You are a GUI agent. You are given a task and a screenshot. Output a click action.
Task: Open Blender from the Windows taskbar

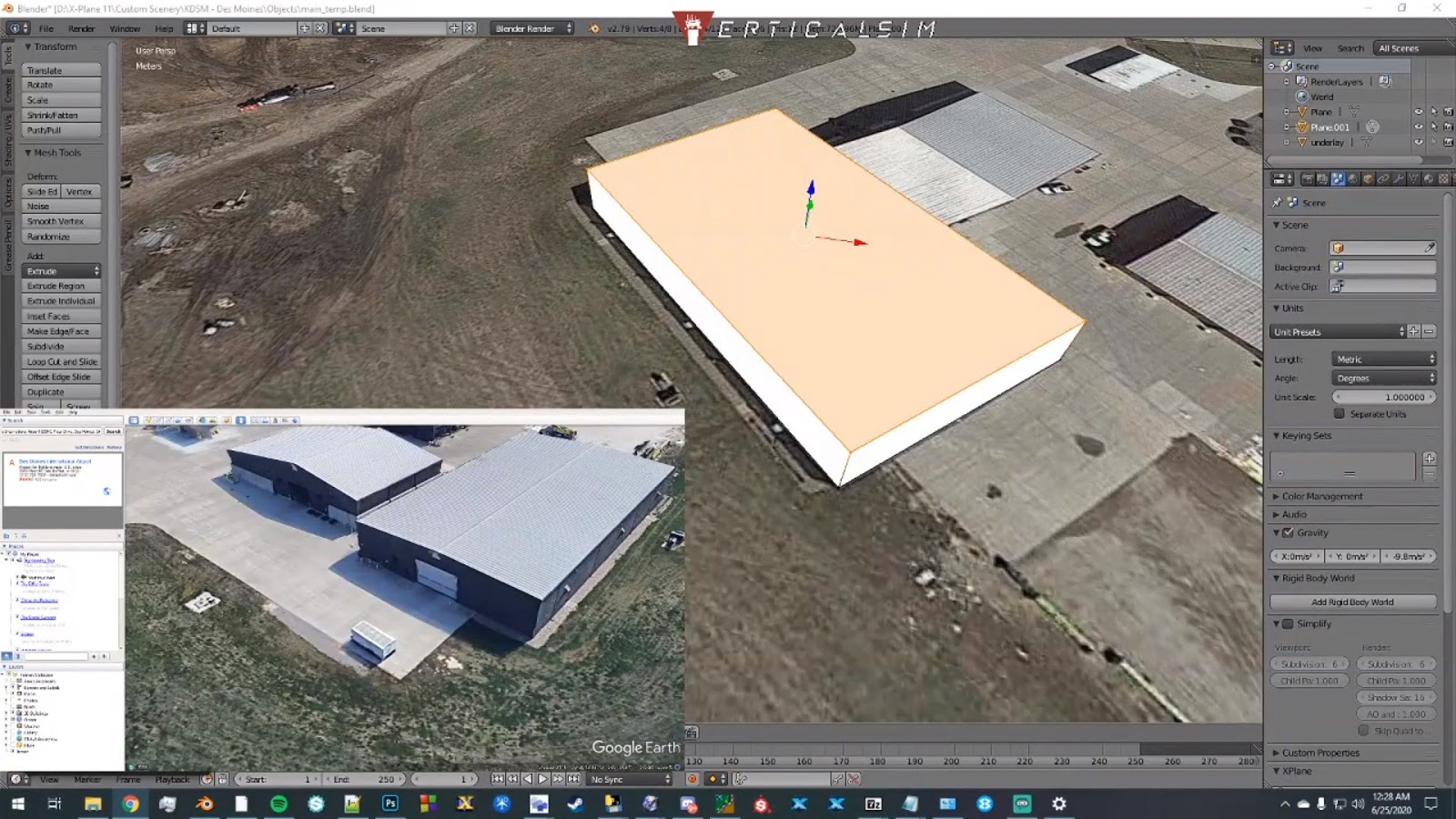pos(204,804)
